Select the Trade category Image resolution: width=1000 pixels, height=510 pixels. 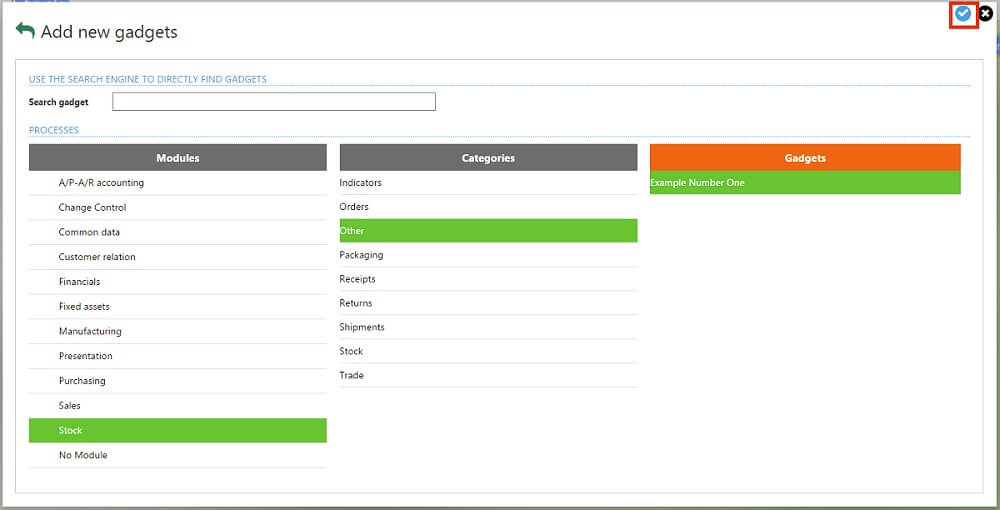point(352,375)
